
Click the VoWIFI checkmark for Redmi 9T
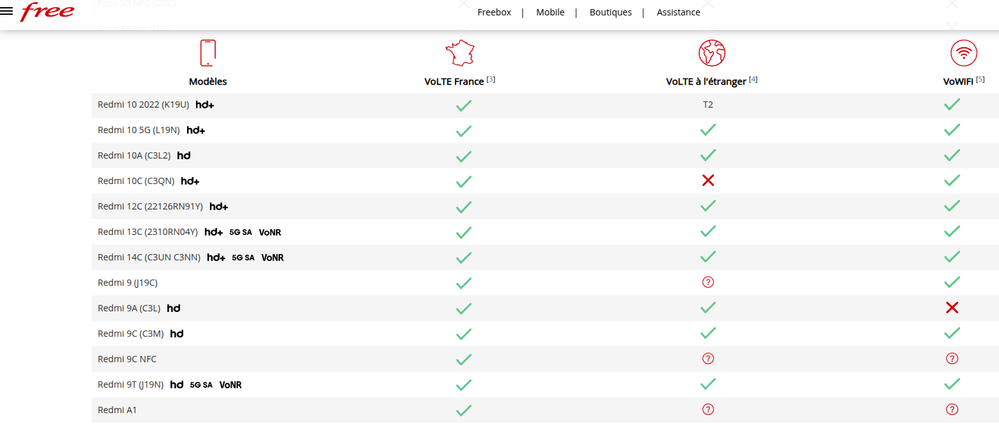click(952, 385)
